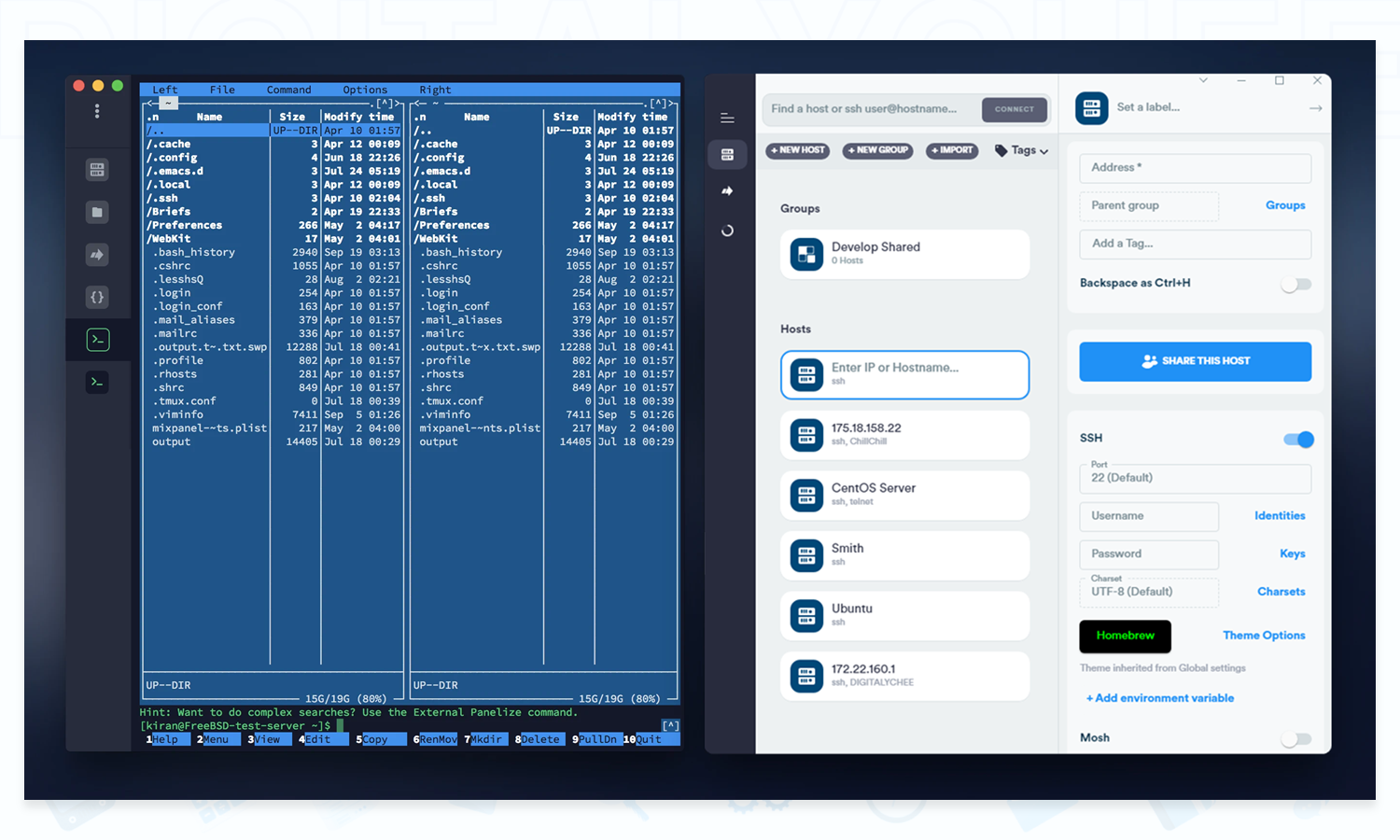Open the snippets curly braces icon

tap(97, 298)
